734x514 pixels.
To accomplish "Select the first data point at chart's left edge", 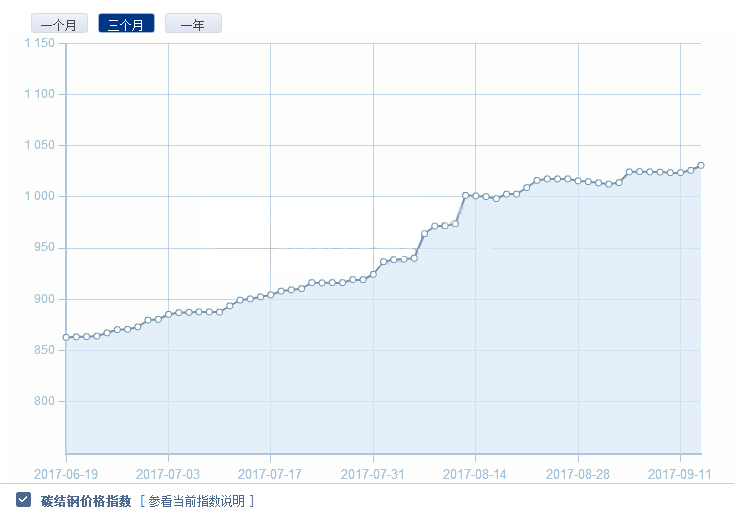I will (66, 337).
